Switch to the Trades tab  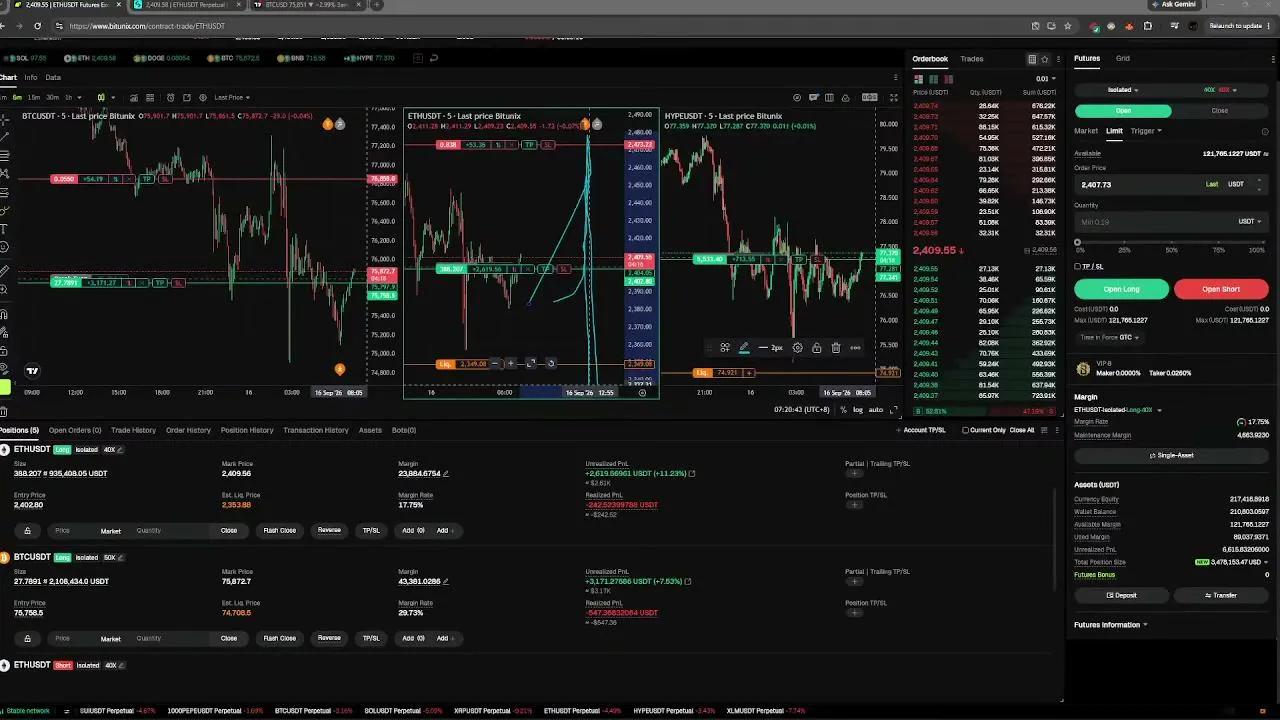click(x=972, y=59)
